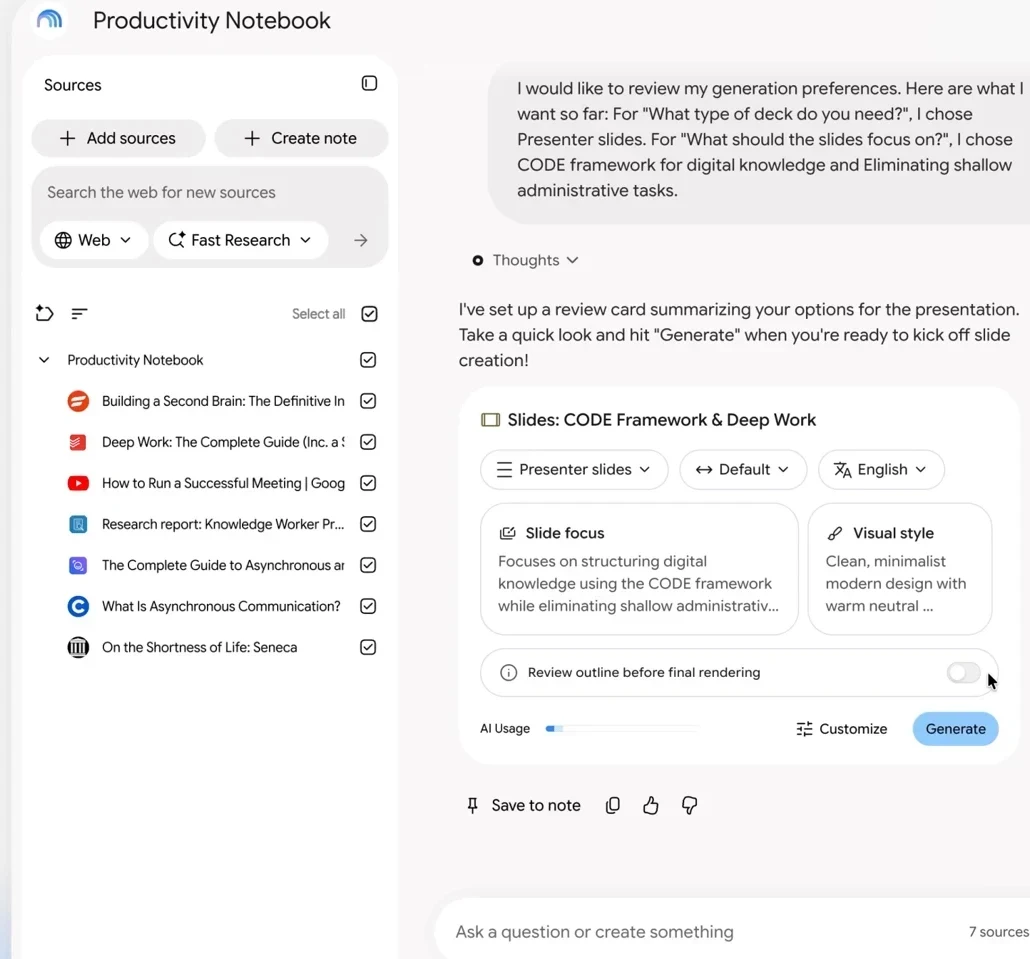1030x959 pixels.
Task: Give a thumbs up to response
Action: 650,805
